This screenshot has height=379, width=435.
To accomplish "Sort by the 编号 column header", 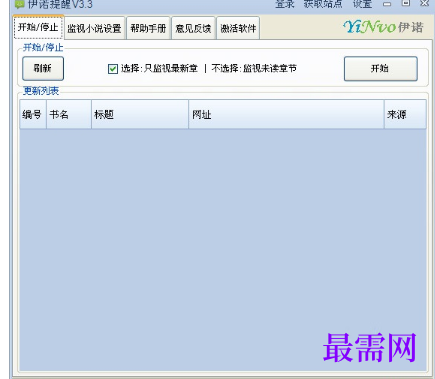I will pyautogui.click(x=33, y=114).
